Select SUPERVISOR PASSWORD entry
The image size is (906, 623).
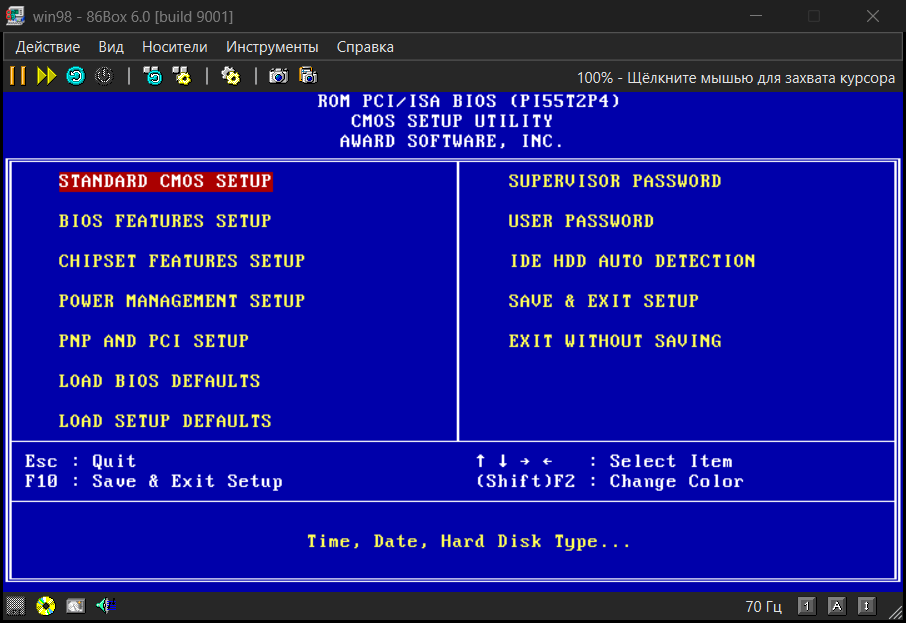click(x=615, y=181)
